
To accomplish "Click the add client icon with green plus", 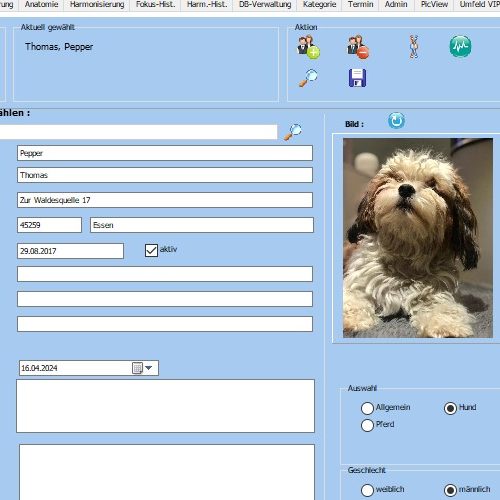I will [x=308, y=47].
